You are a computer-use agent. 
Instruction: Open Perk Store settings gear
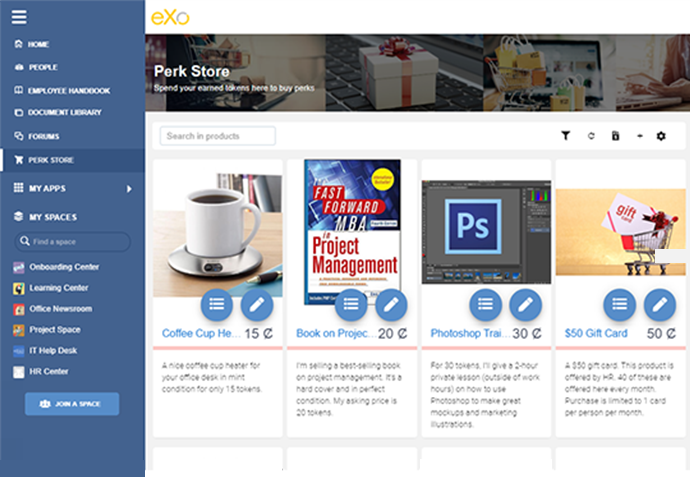661,136
